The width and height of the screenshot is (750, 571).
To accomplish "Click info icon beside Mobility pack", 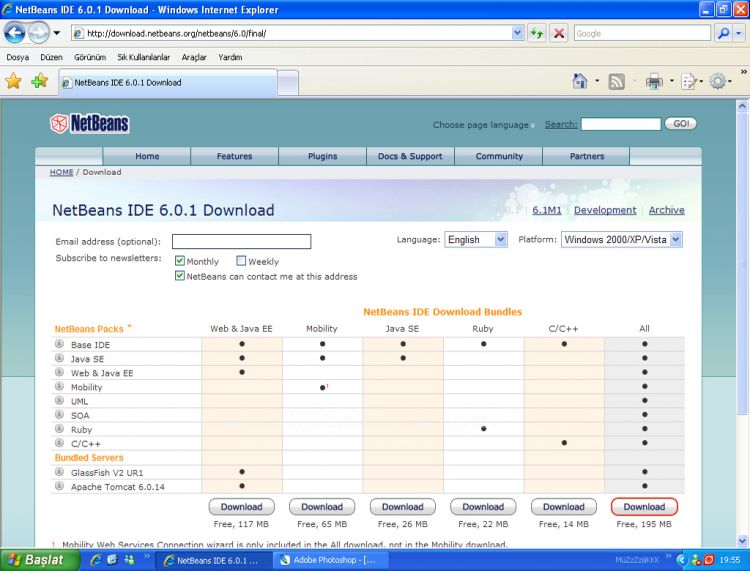I will pyautogui.click(x=59, y=386).
